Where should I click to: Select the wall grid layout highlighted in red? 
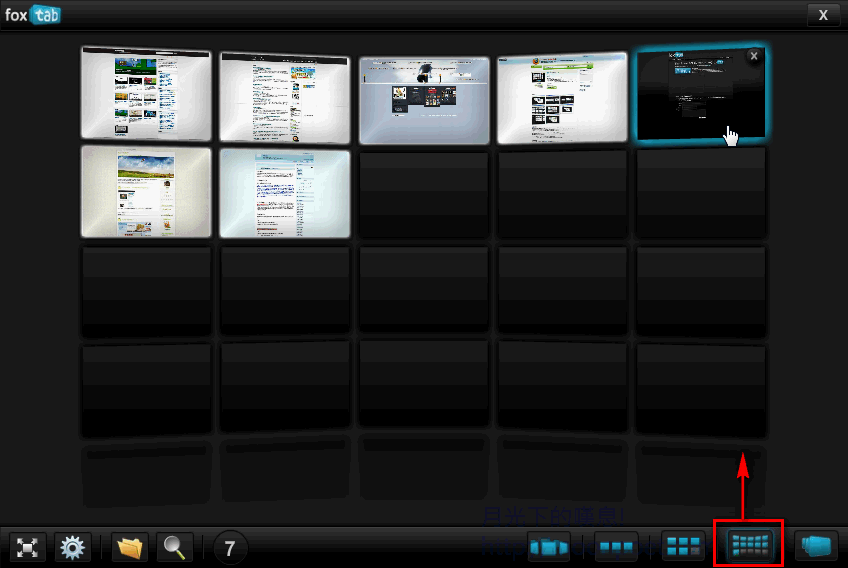749,545
